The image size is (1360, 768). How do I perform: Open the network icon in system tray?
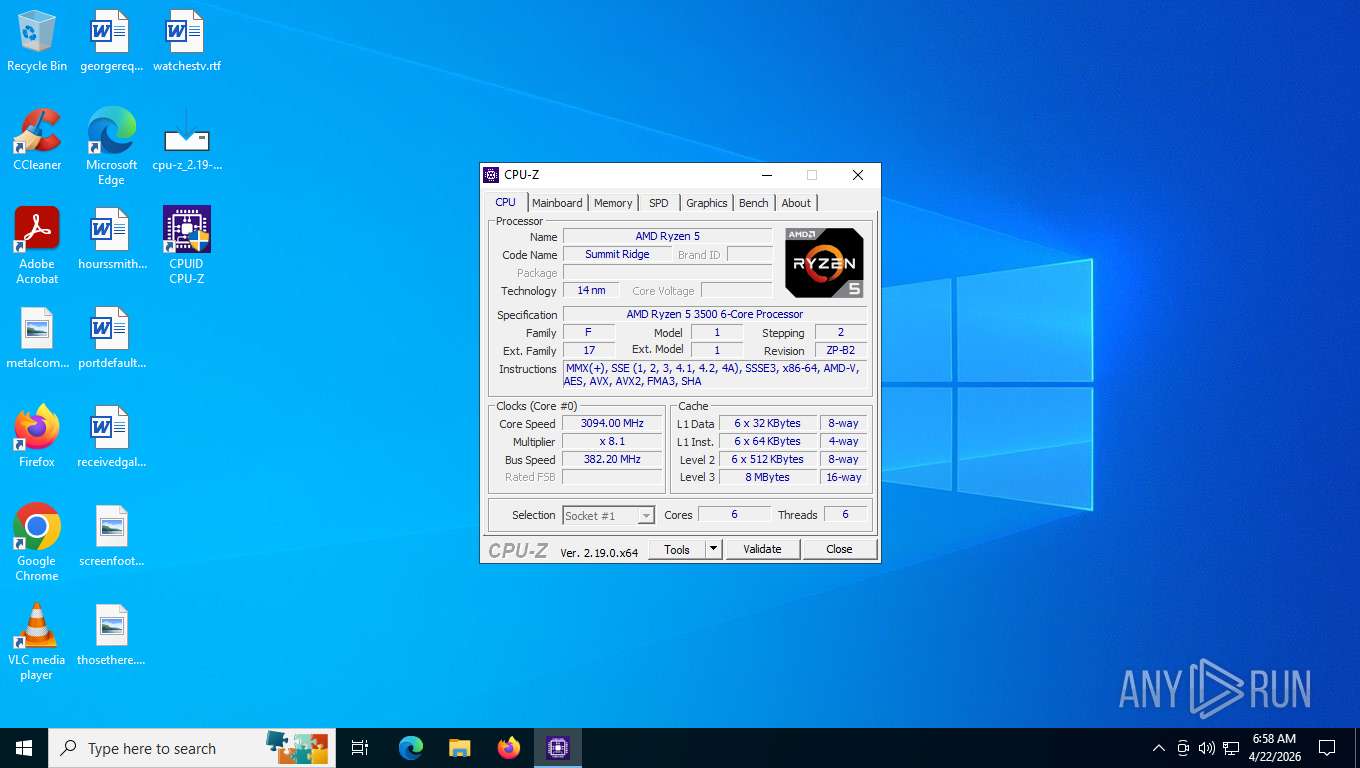[x=1231, y=748]
